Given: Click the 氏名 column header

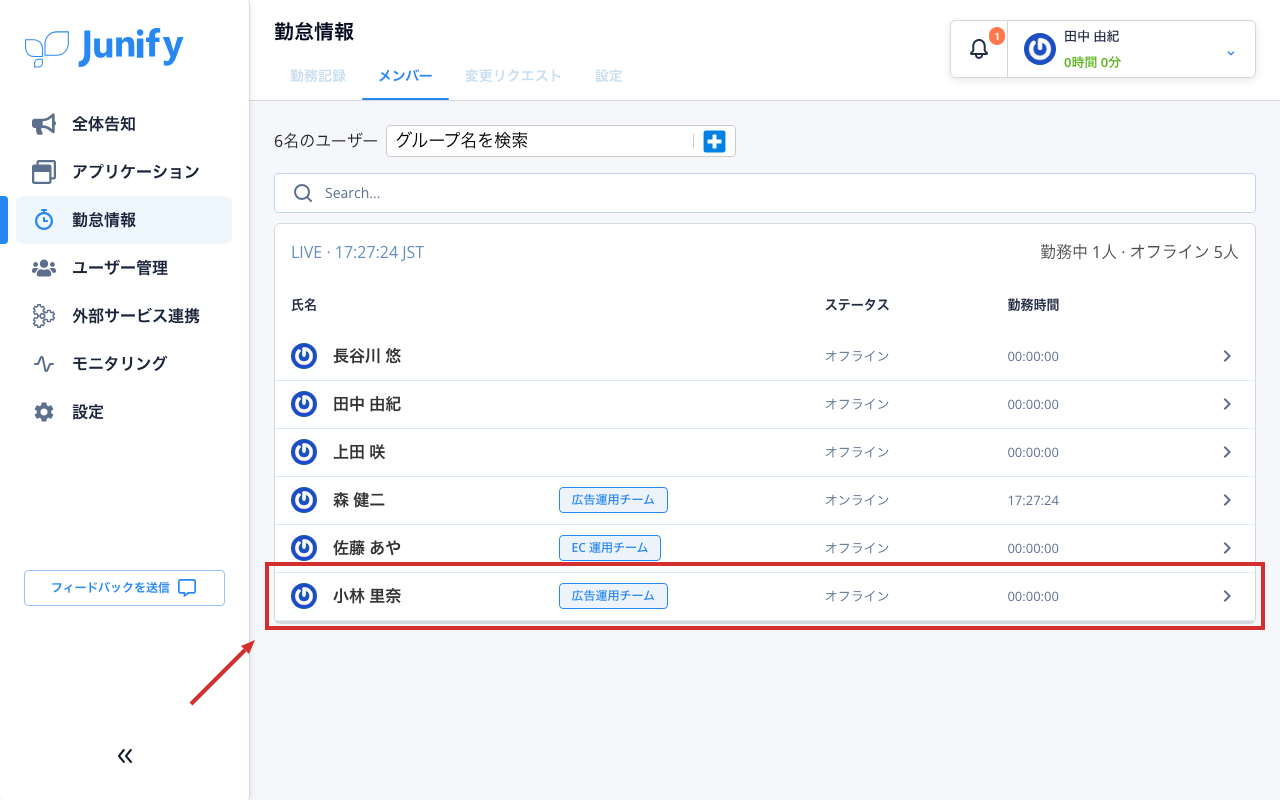Looking at the screenshot, I should point(304,305).
